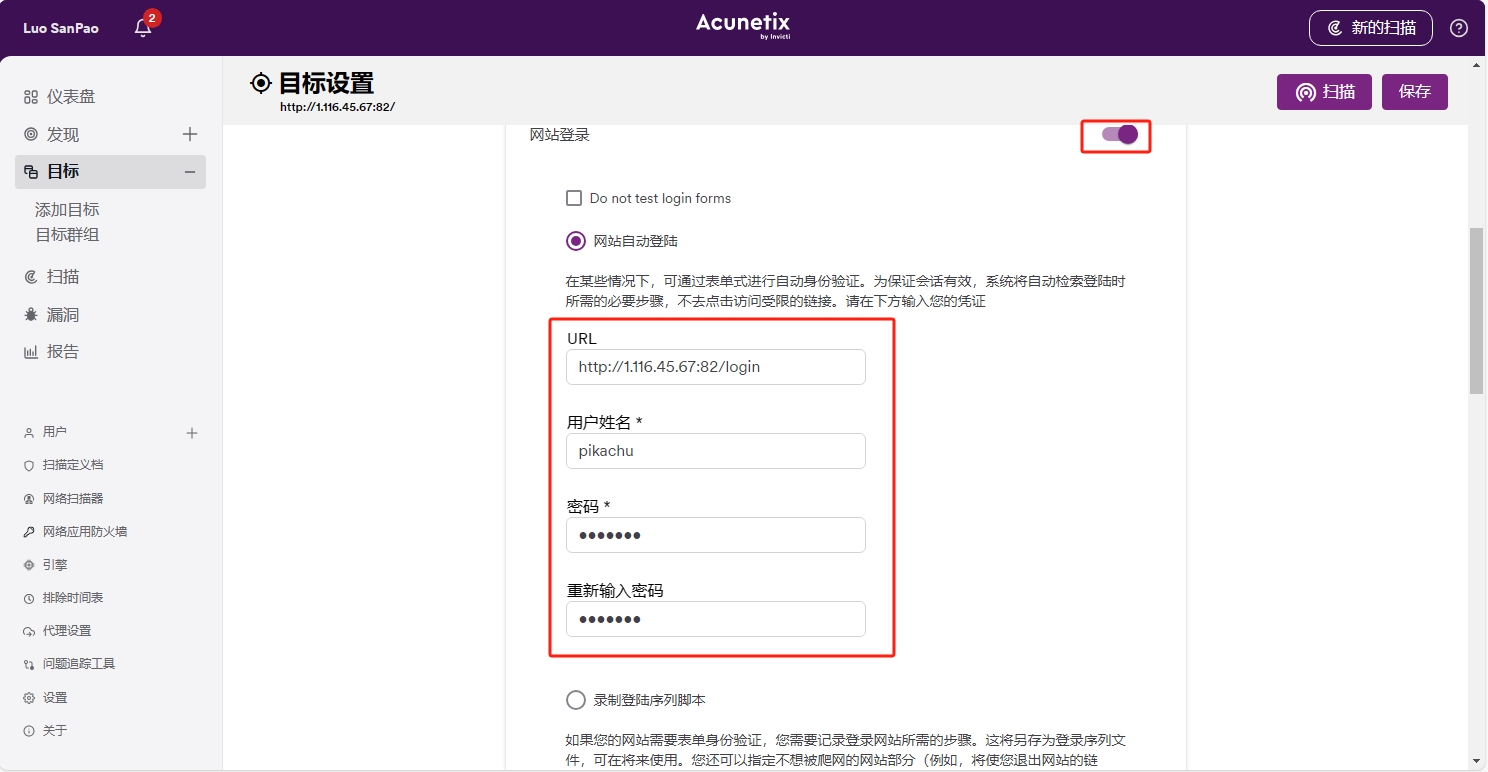Click the dashboard (仪表盘) grid icon
This screenshot has width=1488, height=772.
31,97
